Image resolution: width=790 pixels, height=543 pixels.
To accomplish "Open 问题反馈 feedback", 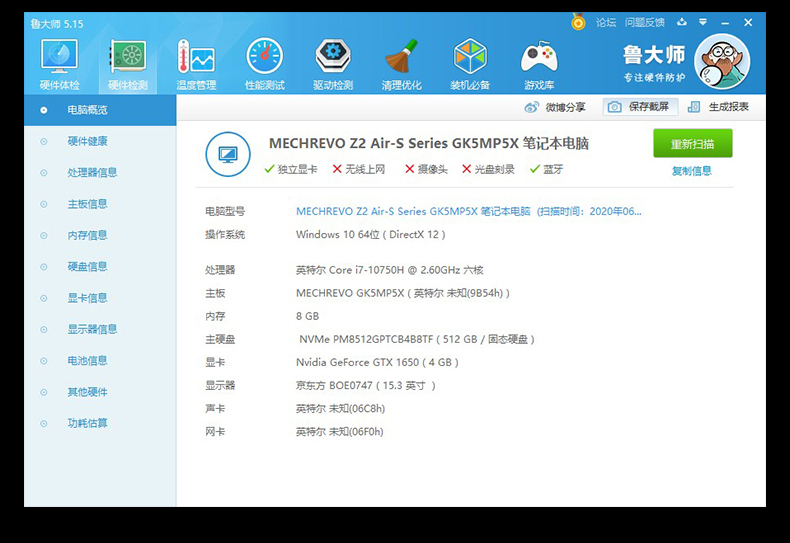I will [644, 23].
